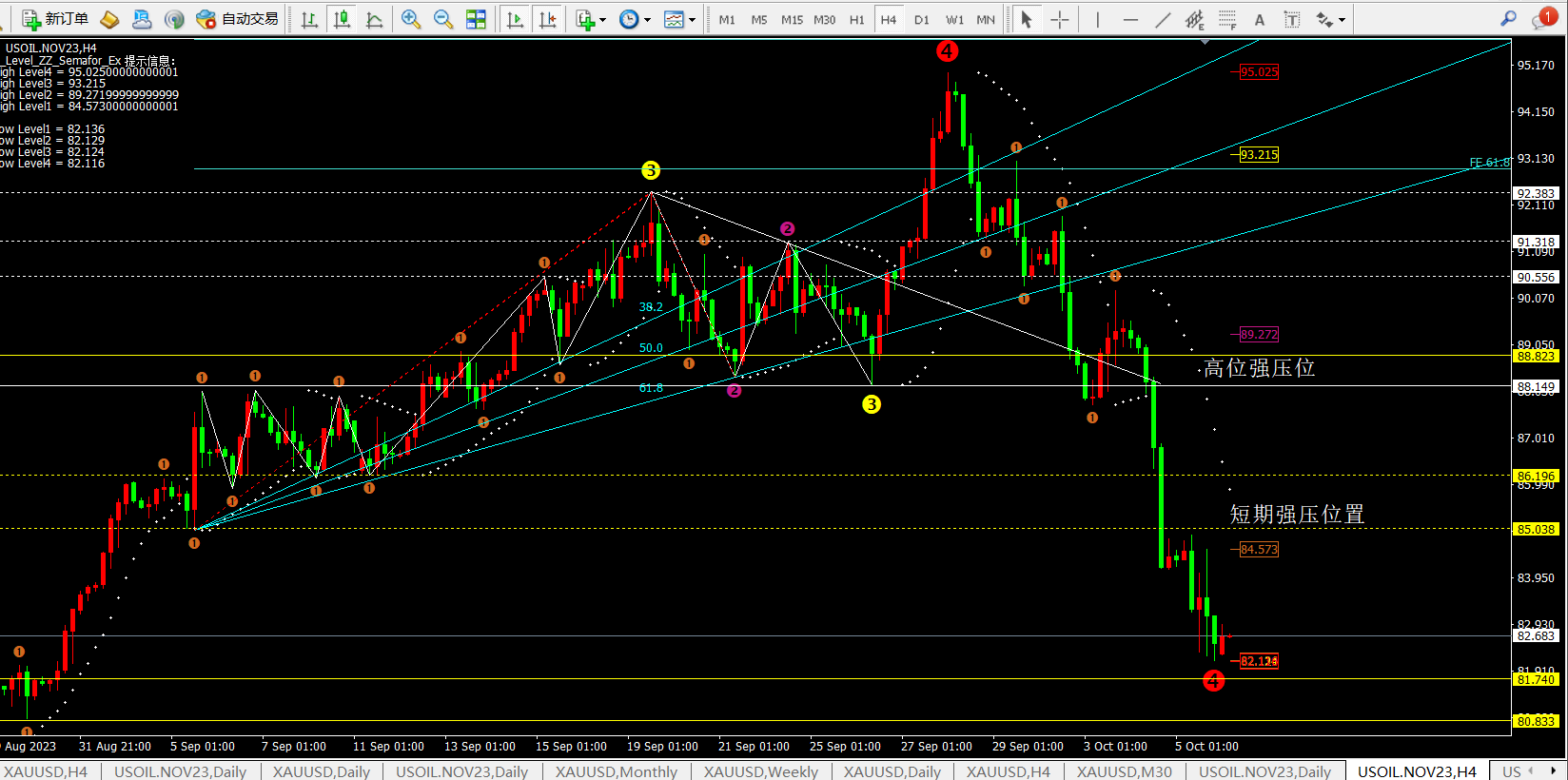
Task: Open the Signals radio-wave icon
Action: point(174,19)
